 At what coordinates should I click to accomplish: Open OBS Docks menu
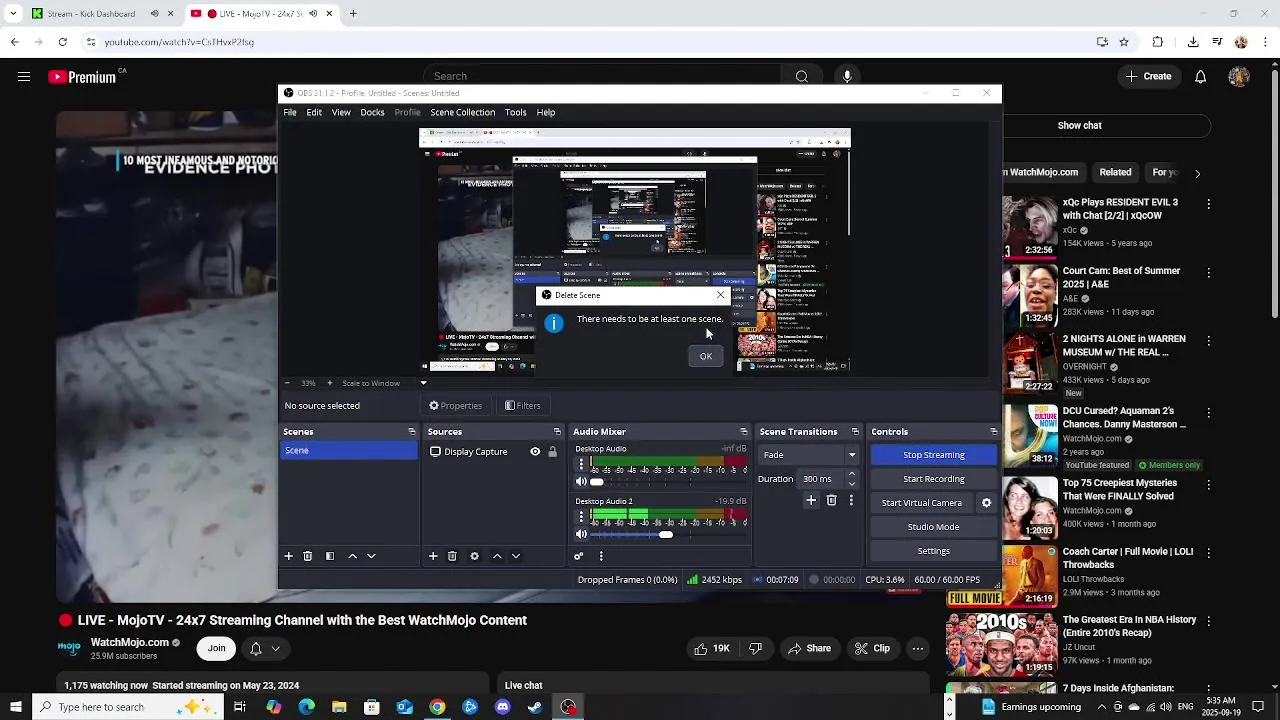click(x=372, y=112)
